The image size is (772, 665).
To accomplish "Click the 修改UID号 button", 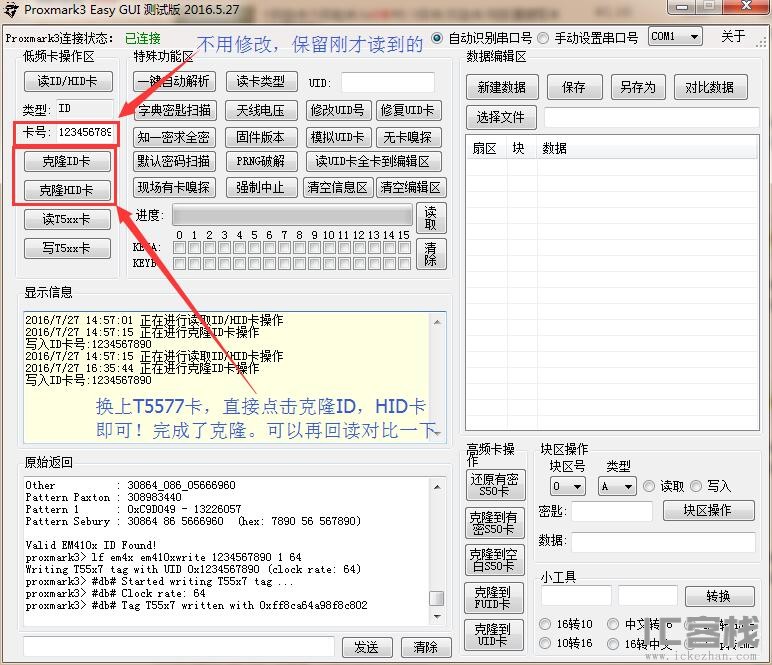I will point(338,110).
